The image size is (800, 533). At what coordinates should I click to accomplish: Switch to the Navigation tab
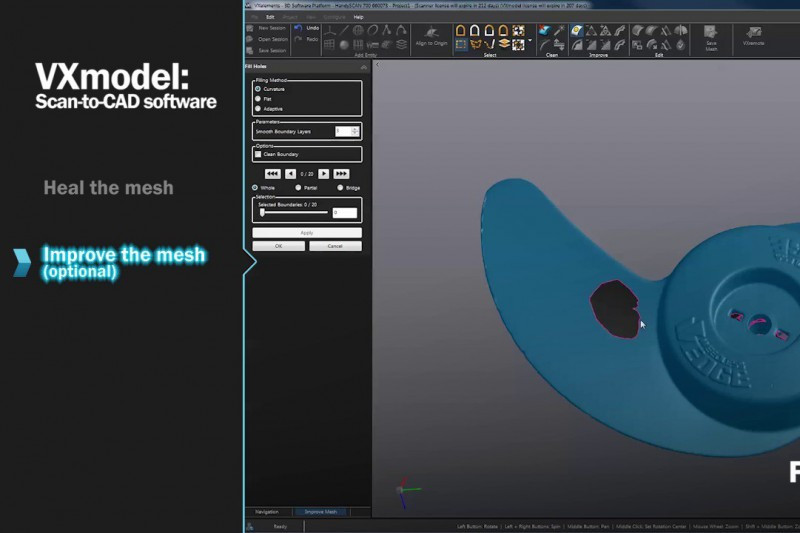pos(267,512)
